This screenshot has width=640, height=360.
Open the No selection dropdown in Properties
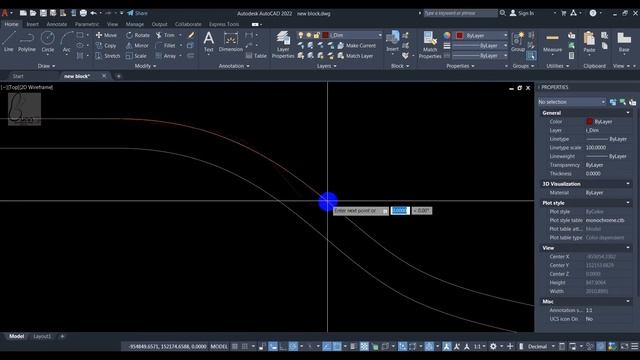point(571,102)
